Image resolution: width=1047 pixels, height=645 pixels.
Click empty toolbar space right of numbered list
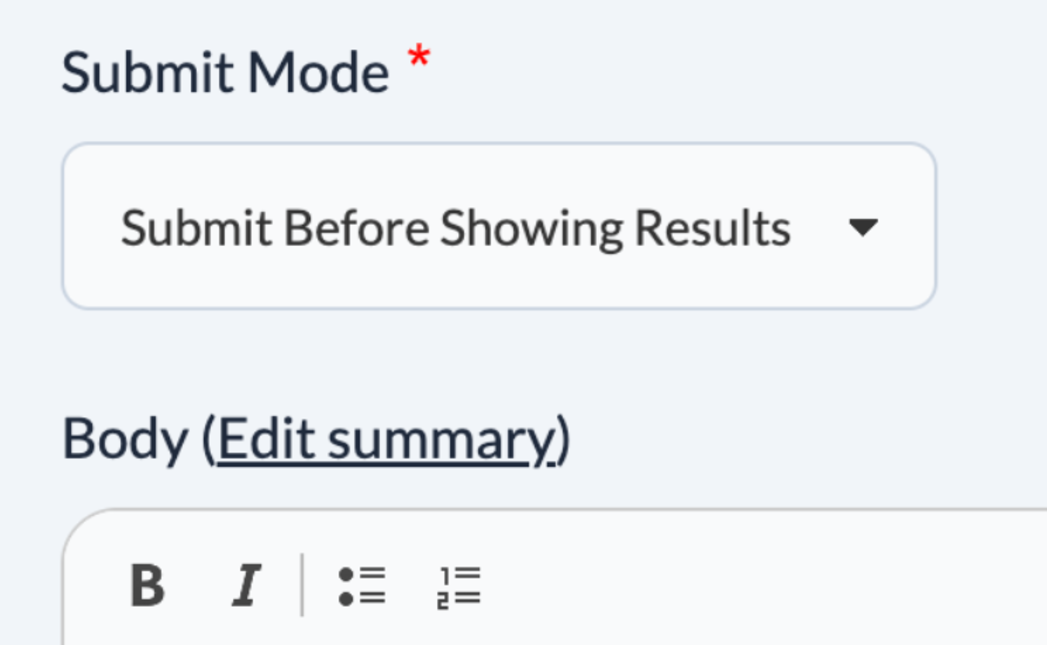[x=700, y=585]
